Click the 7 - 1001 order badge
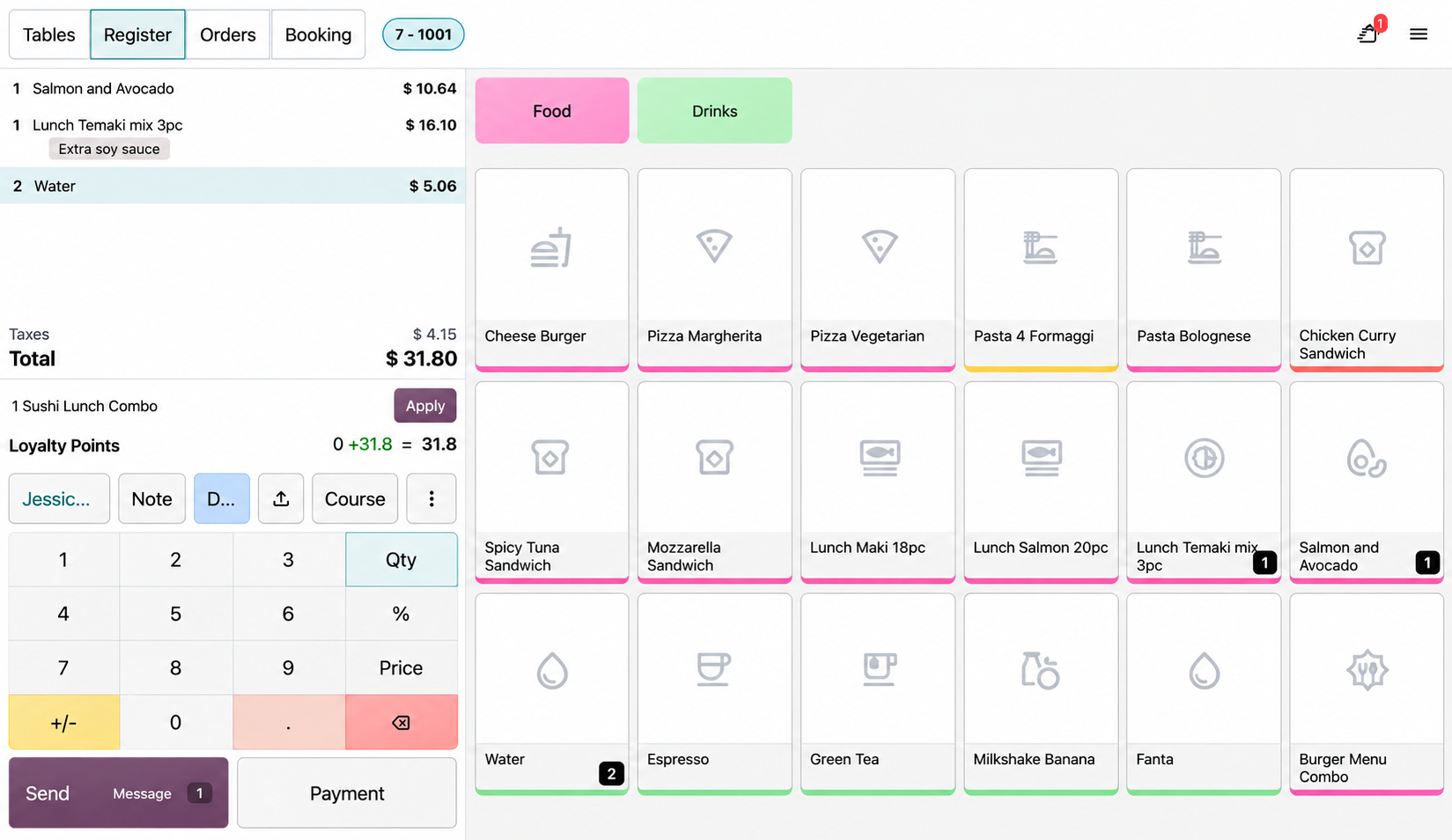 click(424, 34)
